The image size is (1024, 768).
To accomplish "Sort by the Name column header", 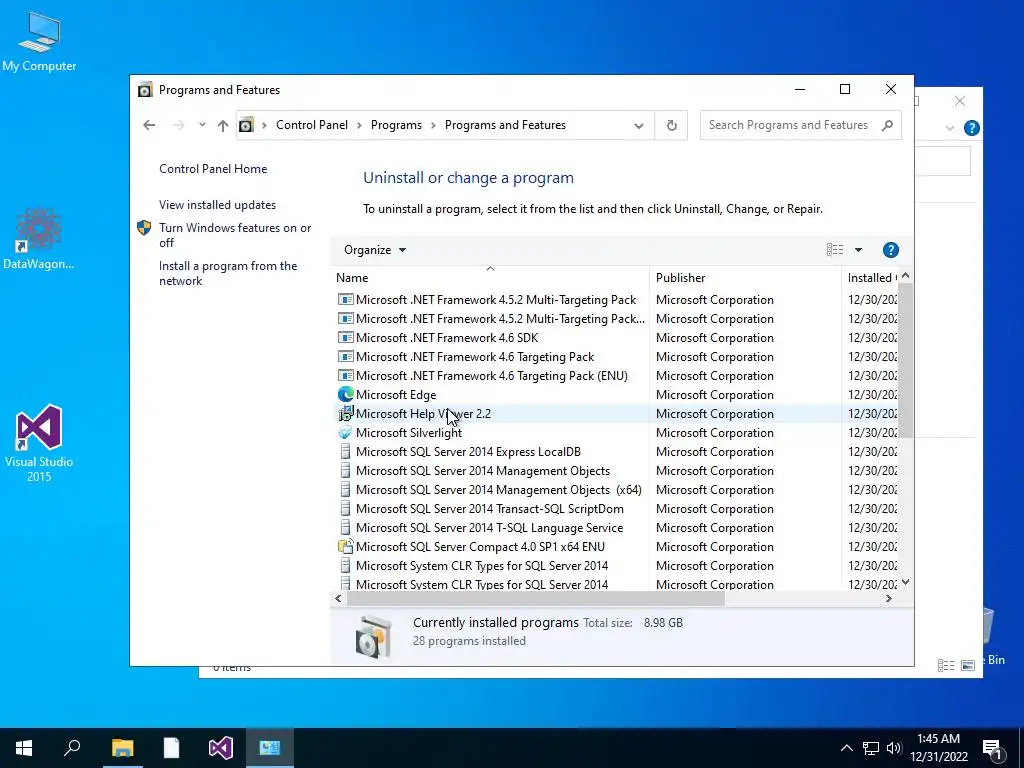I will [x=490, y=278].
